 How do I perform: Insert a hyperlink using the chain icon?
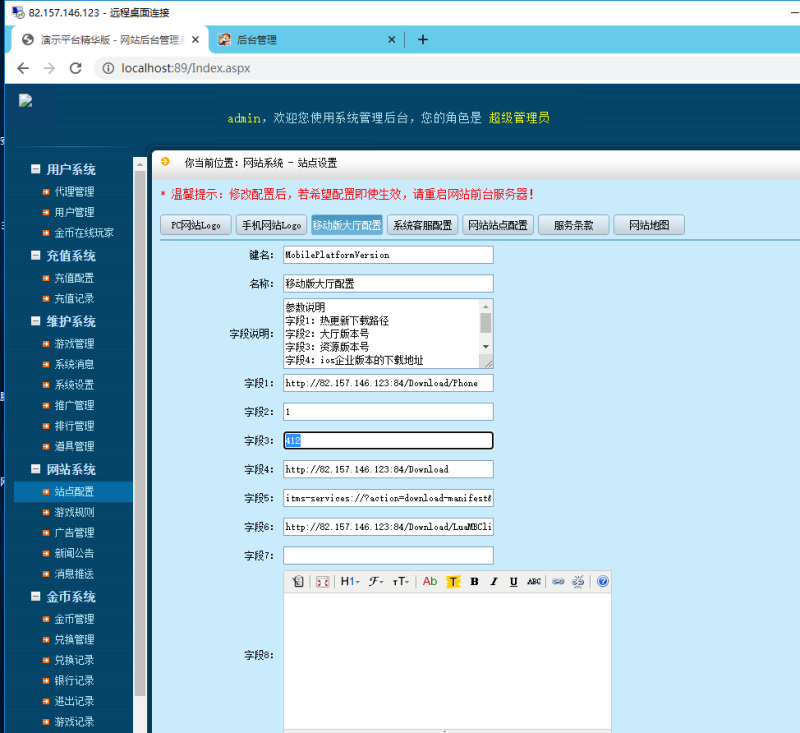[x=557, y=581]
